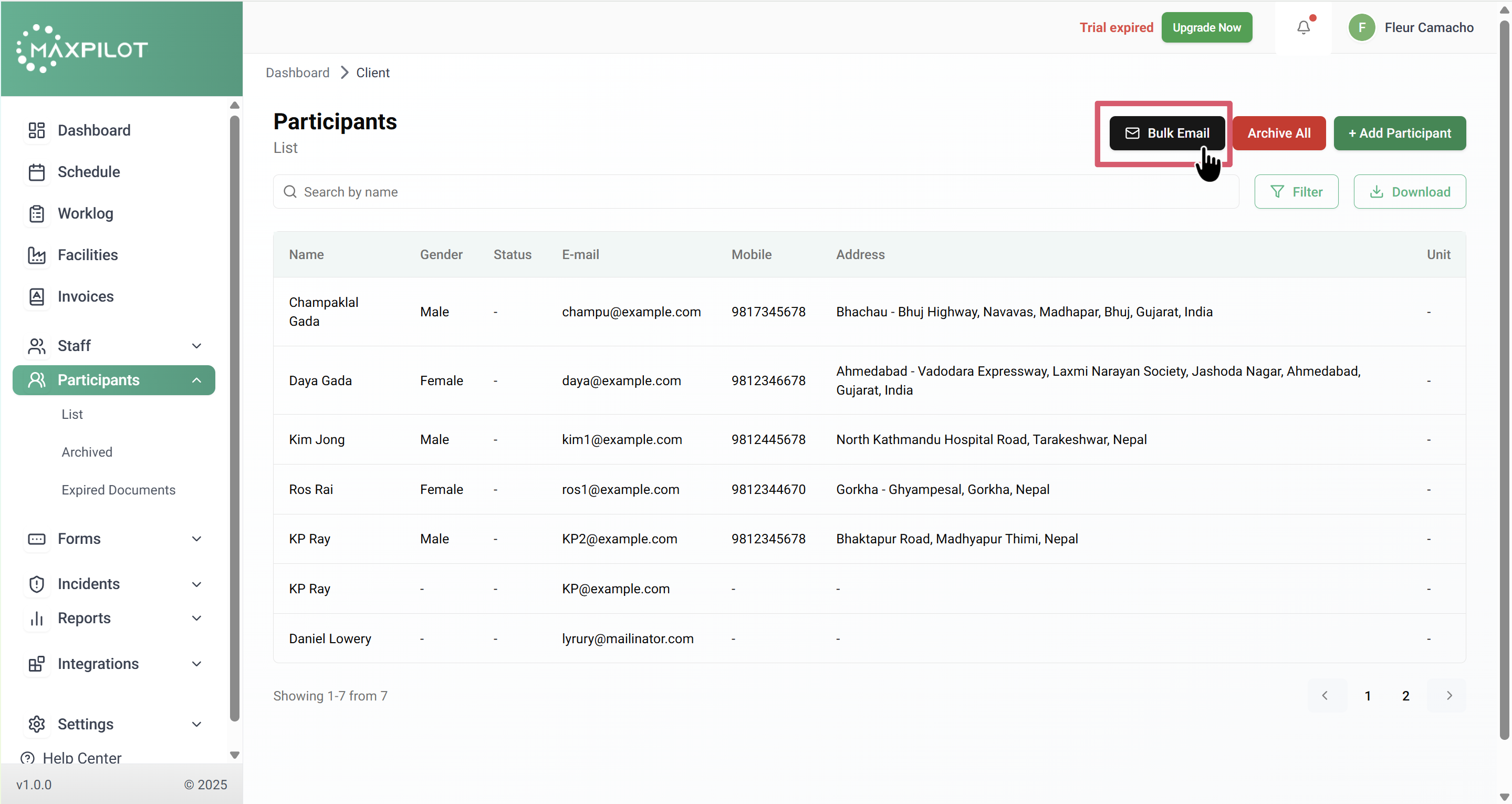1512x804 pixels.
Task: Click the notification bell icon
Action: click(1303, 28)
